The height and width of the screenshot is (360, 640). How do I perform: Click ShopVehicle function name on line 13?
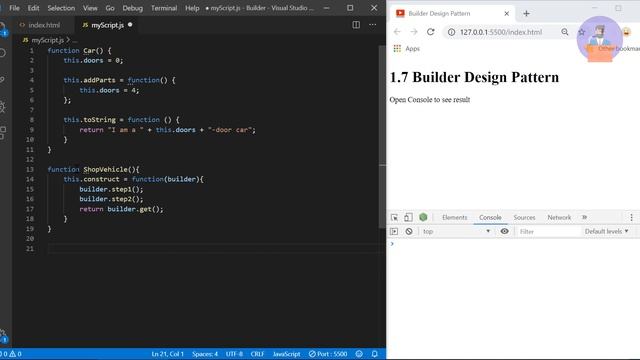(105, 169)
